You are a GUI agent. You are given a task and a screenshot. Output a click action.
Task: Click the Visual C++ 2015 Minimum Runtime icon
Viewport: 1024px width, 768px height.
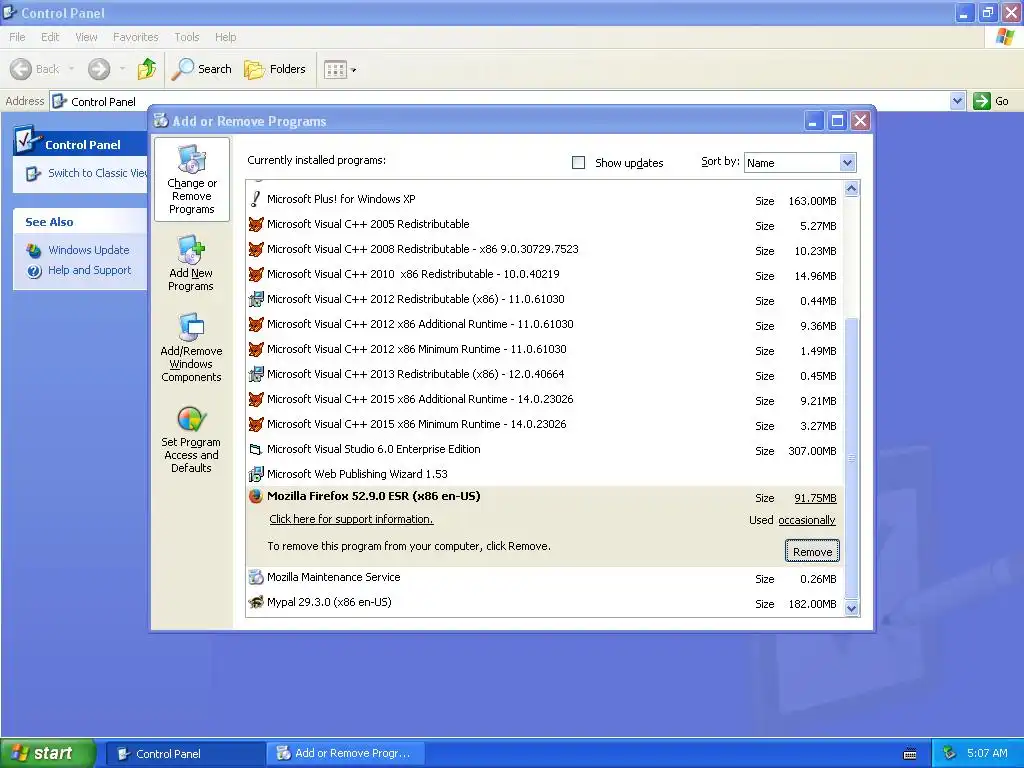tap(256, 424)
